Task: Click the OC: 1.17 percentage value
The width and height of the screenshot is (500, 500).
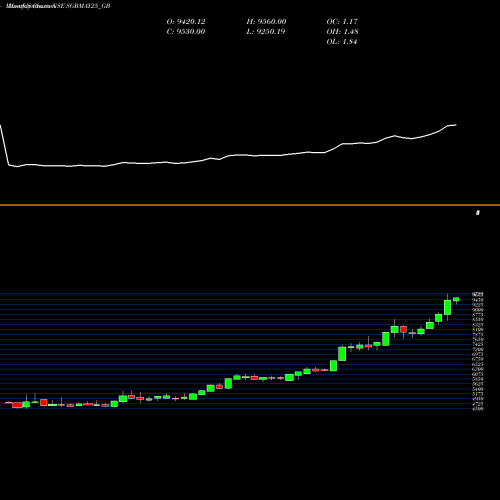Action: point(342,22)
